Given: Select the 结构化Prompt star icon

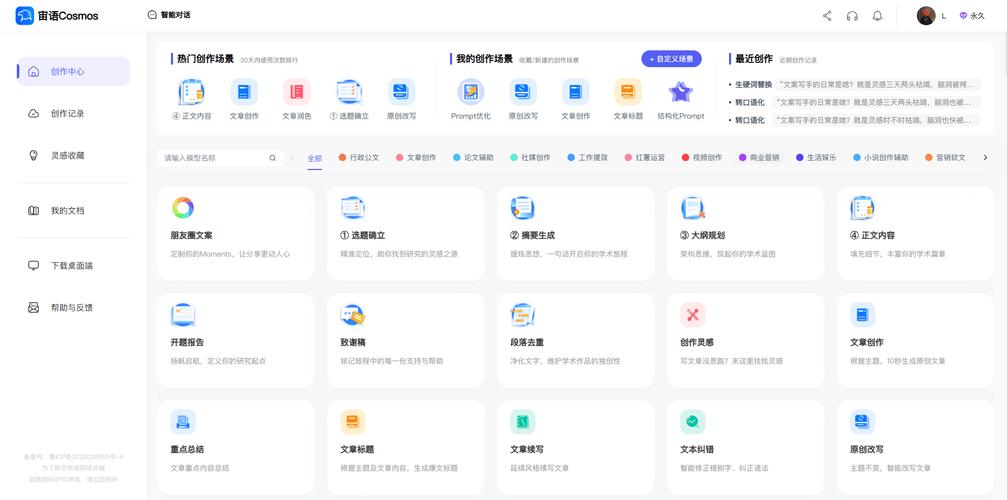Looking at the screenshot, I should (x=680, y=93).
